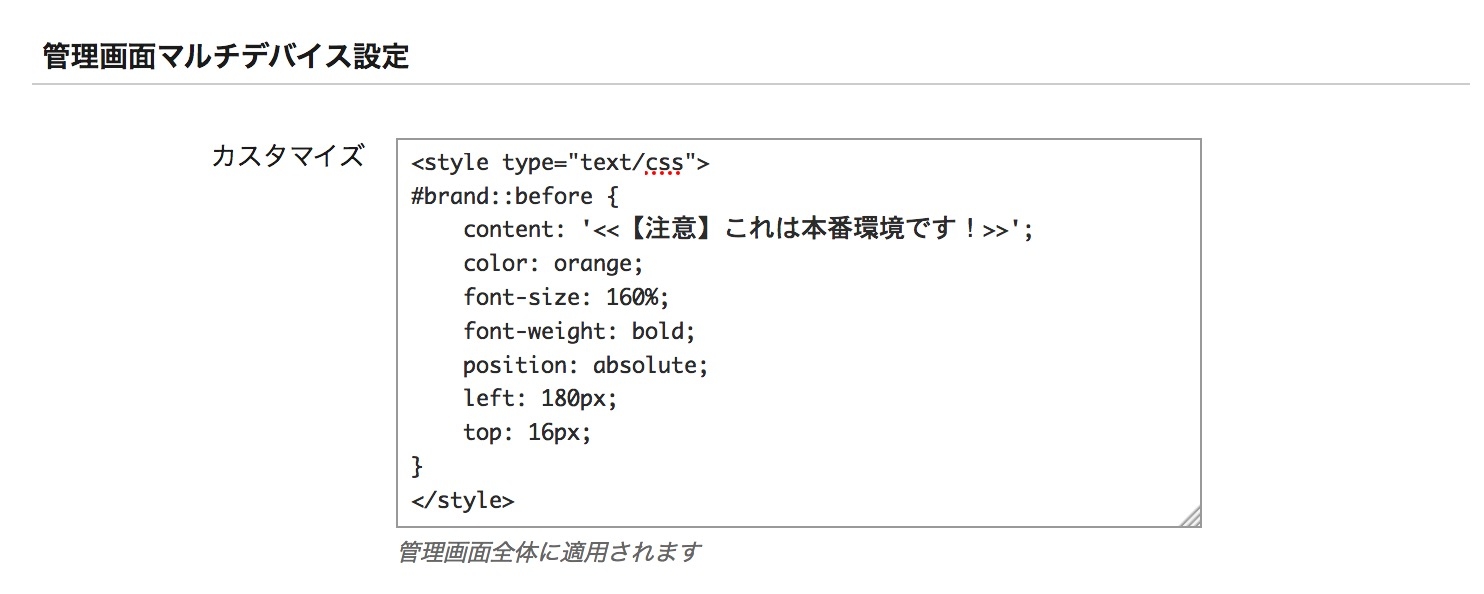Click the カスタマイズ field label

tap(288, 157)
